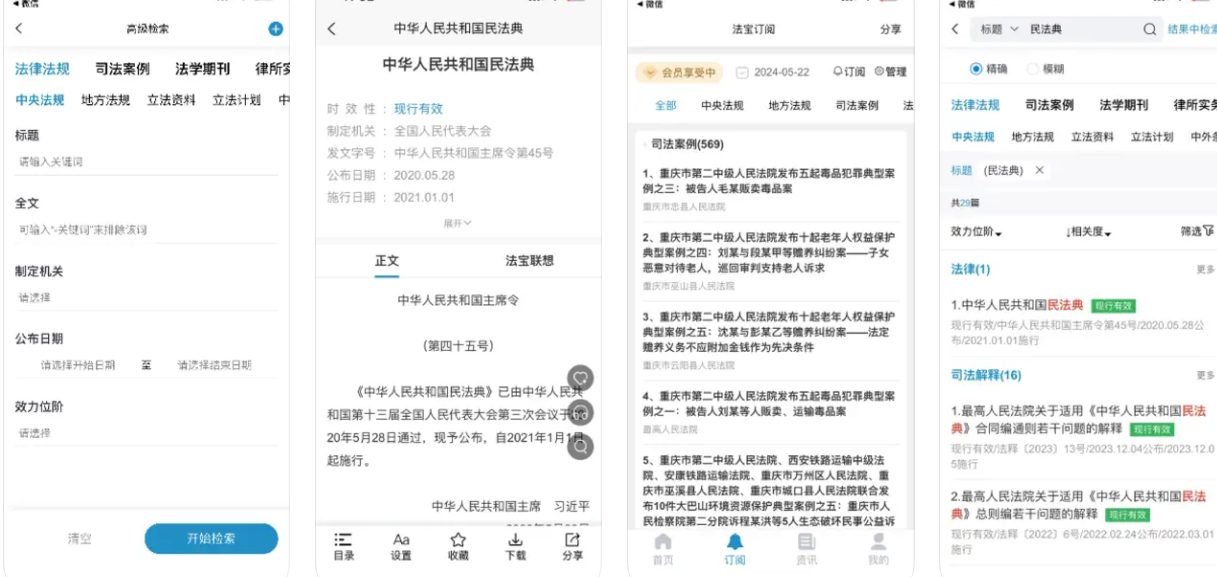Tap the blue plus icon on 高级检索 screen
The image size is (1217, 577).
276,29
